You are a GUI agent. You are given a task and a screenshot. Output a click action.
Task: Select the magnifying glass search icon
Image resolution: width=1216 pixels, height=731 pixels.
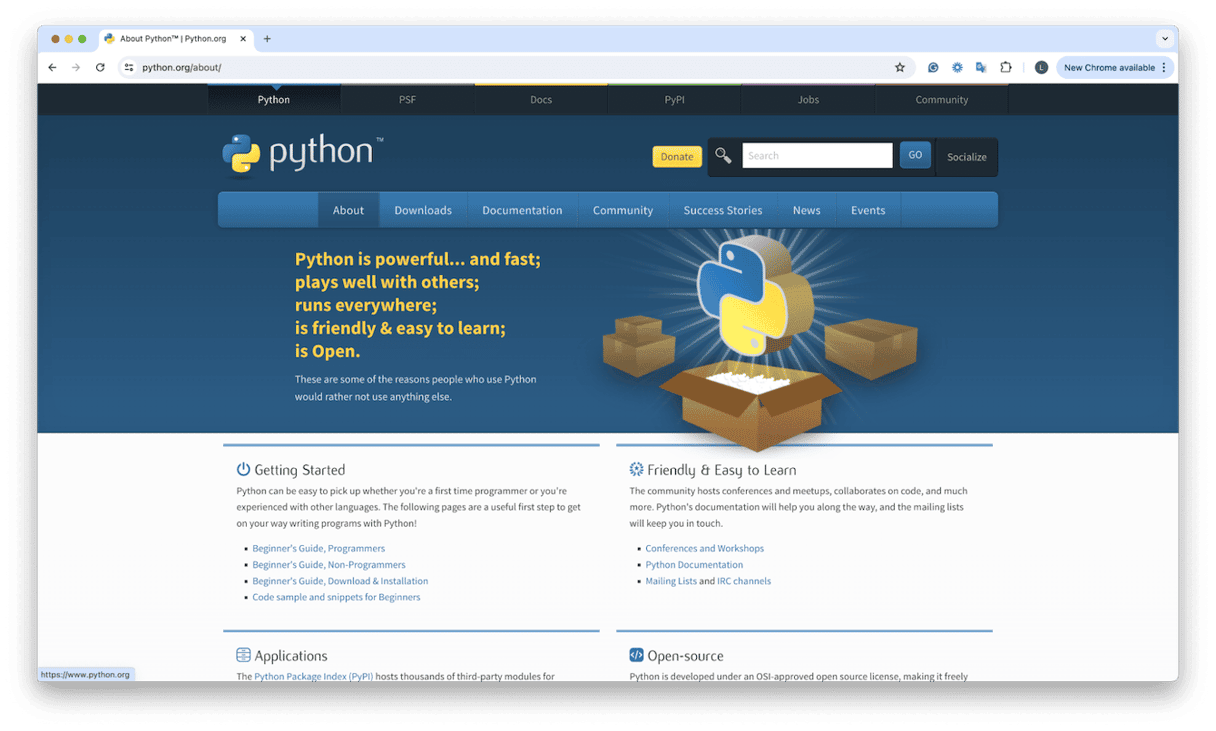723,156
